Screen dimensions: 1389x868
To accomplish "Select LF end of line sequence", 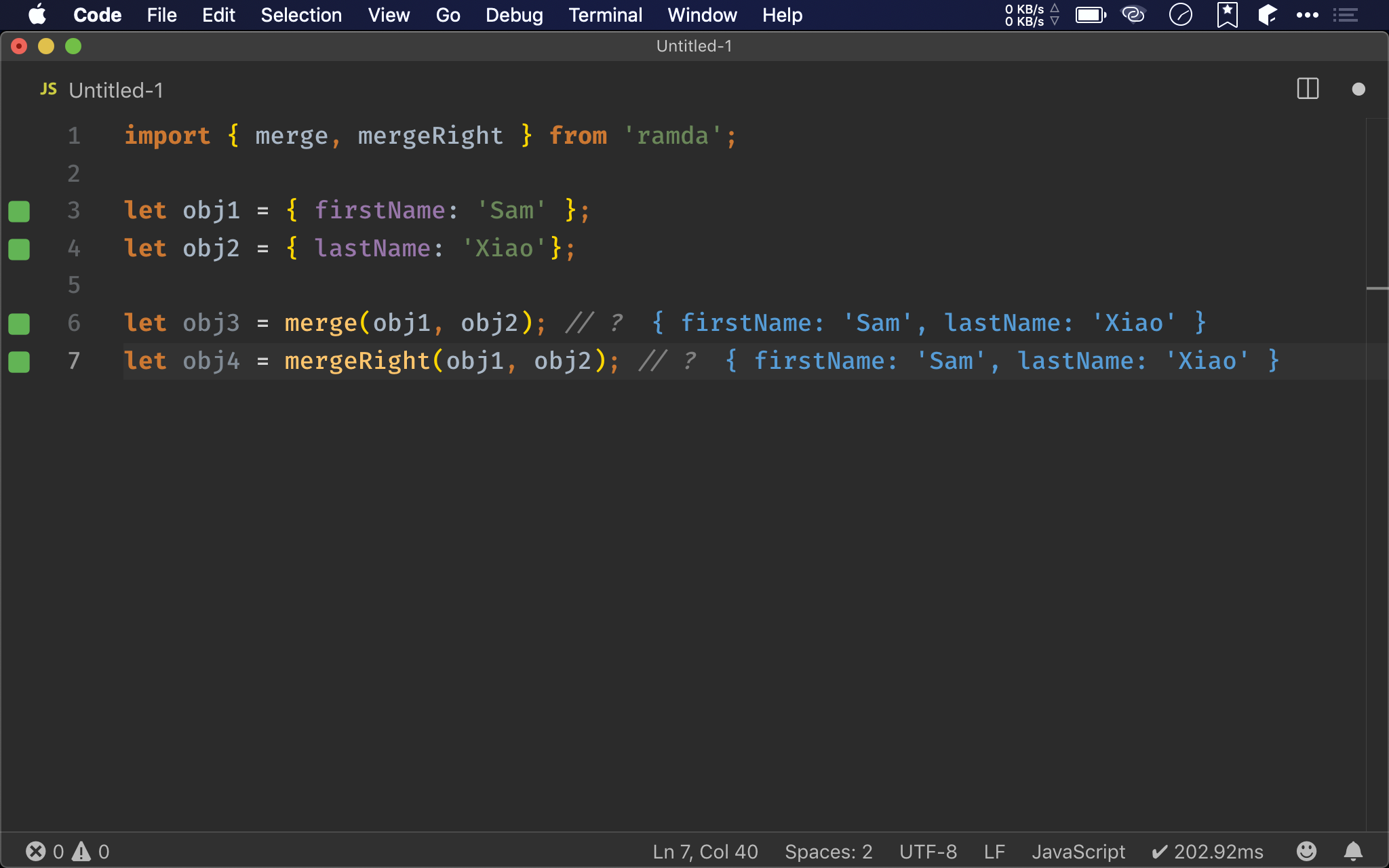I will pos(994,851).
